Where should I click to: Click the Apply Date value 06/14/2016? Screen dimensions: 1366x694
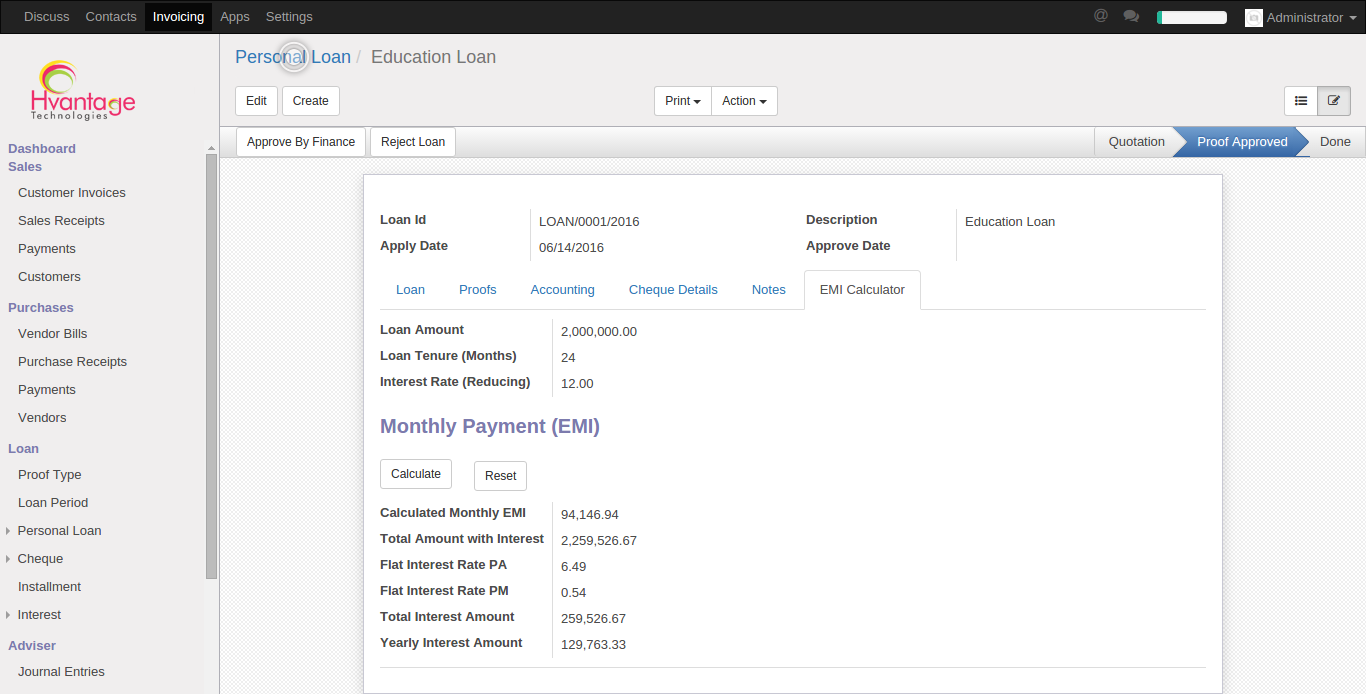[571, 248]
